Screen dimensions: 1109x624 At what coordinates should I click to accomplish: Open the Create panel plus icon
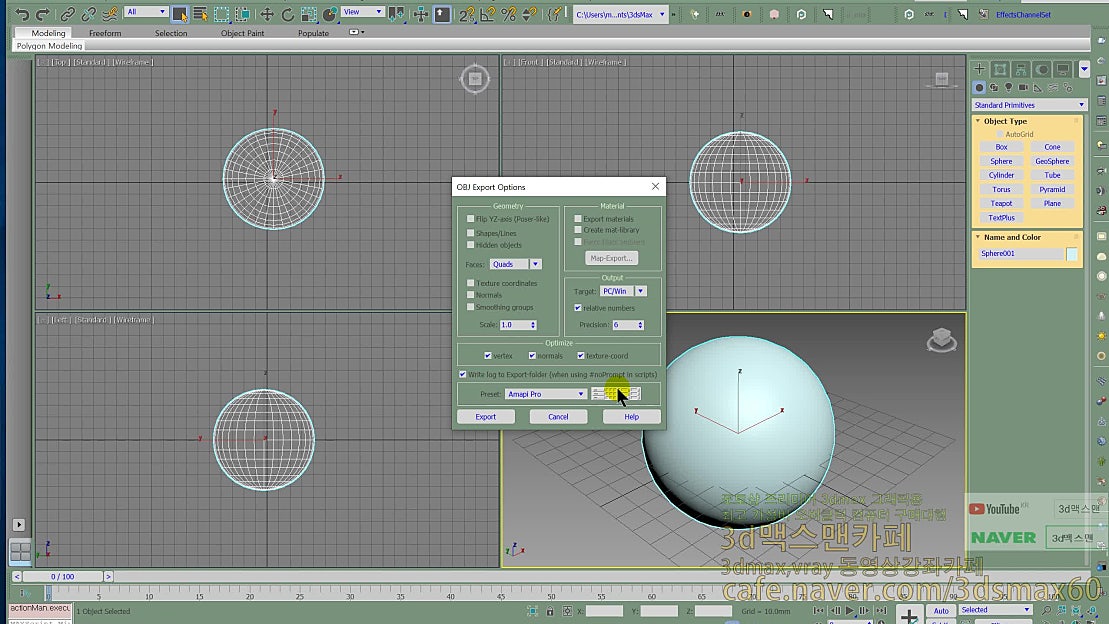point(979,69)
